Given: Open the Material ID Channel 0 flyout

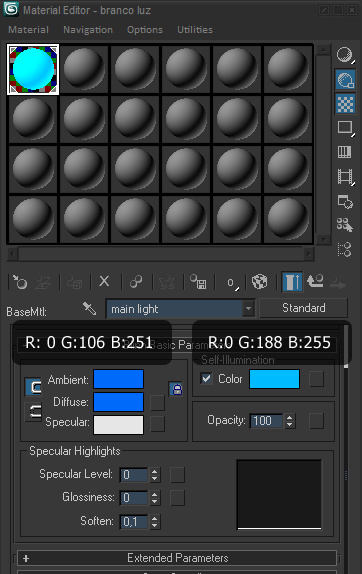Looking at the screenshot, I should pos(231,283).
